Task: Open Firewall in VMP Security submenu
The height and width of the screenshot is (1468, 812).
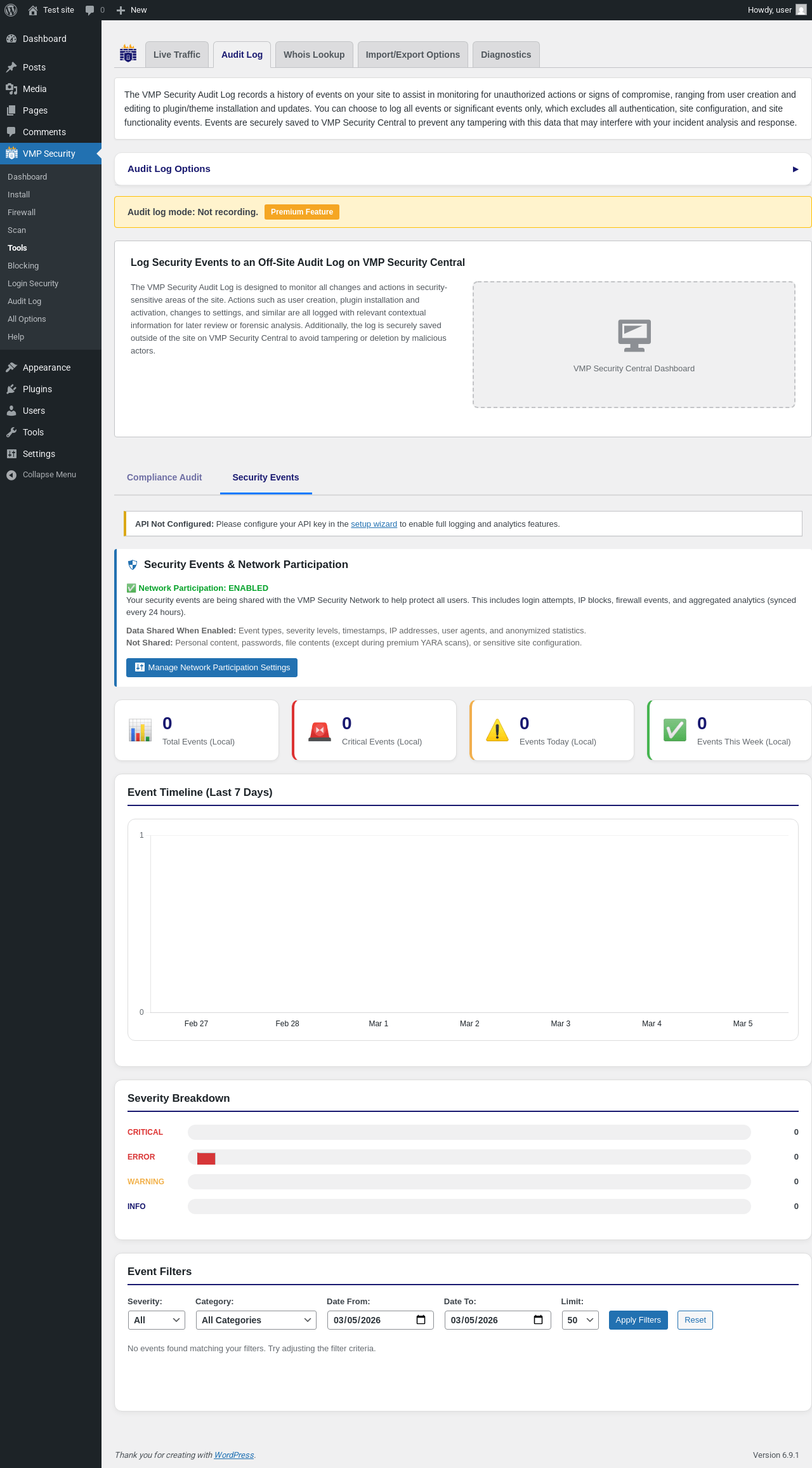Action: 22,213
